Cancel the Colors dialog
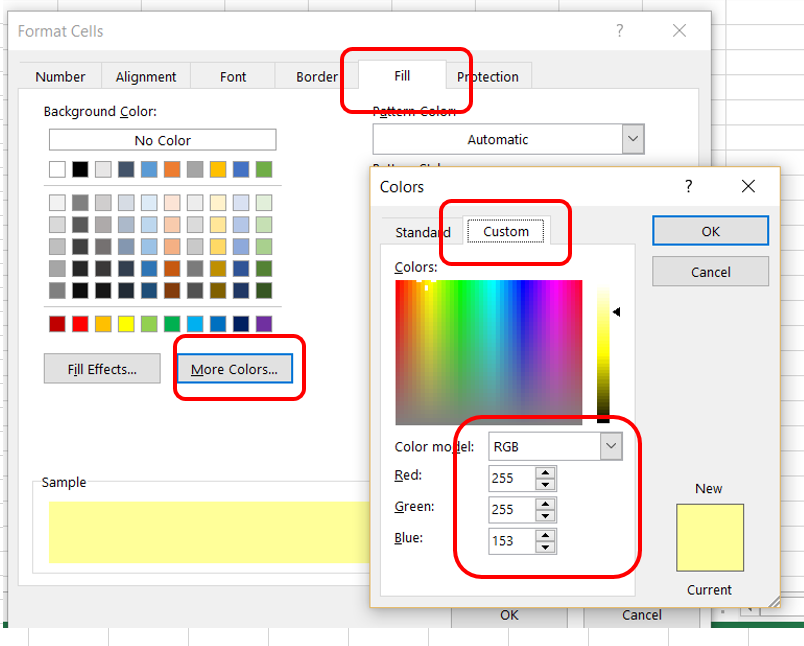The height and width of the screenshot is (646, 804). [x=710, y=272]
